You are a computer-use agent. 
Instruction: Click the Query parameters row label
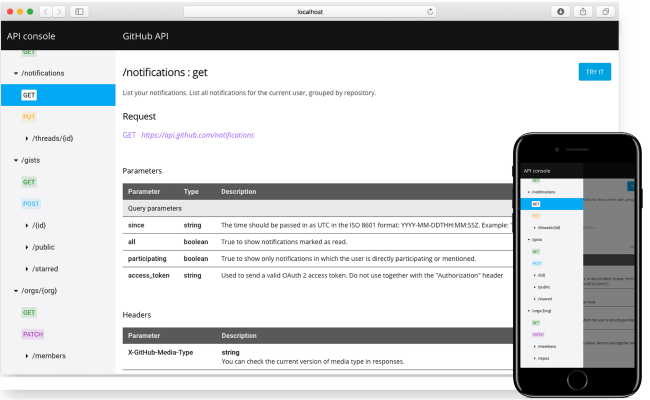[155, 208]
